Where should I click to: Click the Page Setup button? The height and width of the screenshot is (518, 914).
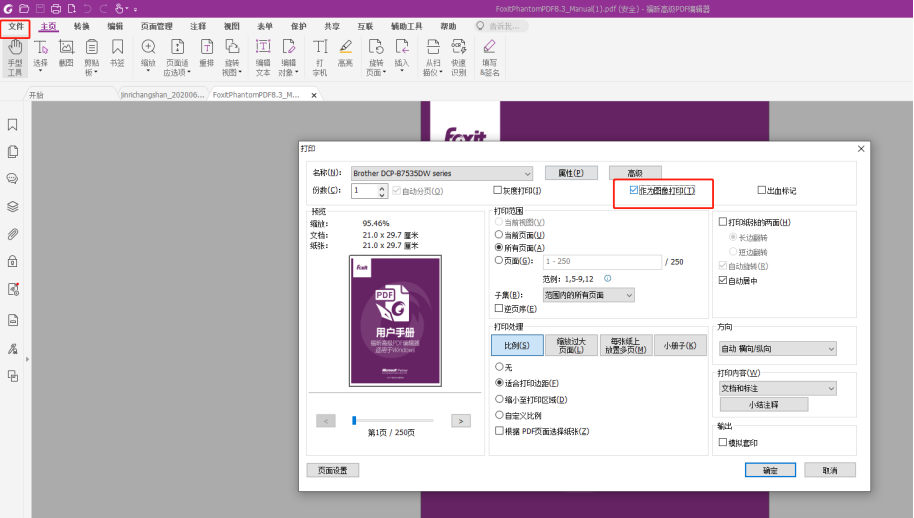tap(333, 470)
